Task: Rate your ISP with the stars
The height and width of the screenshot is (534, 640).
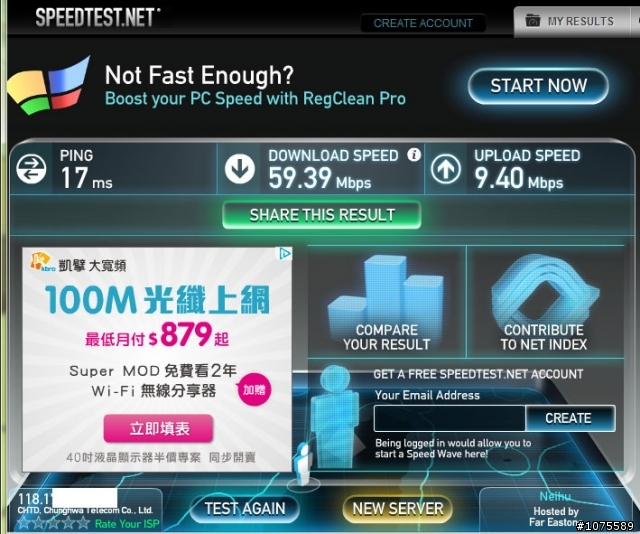Action: pos(53,523)
